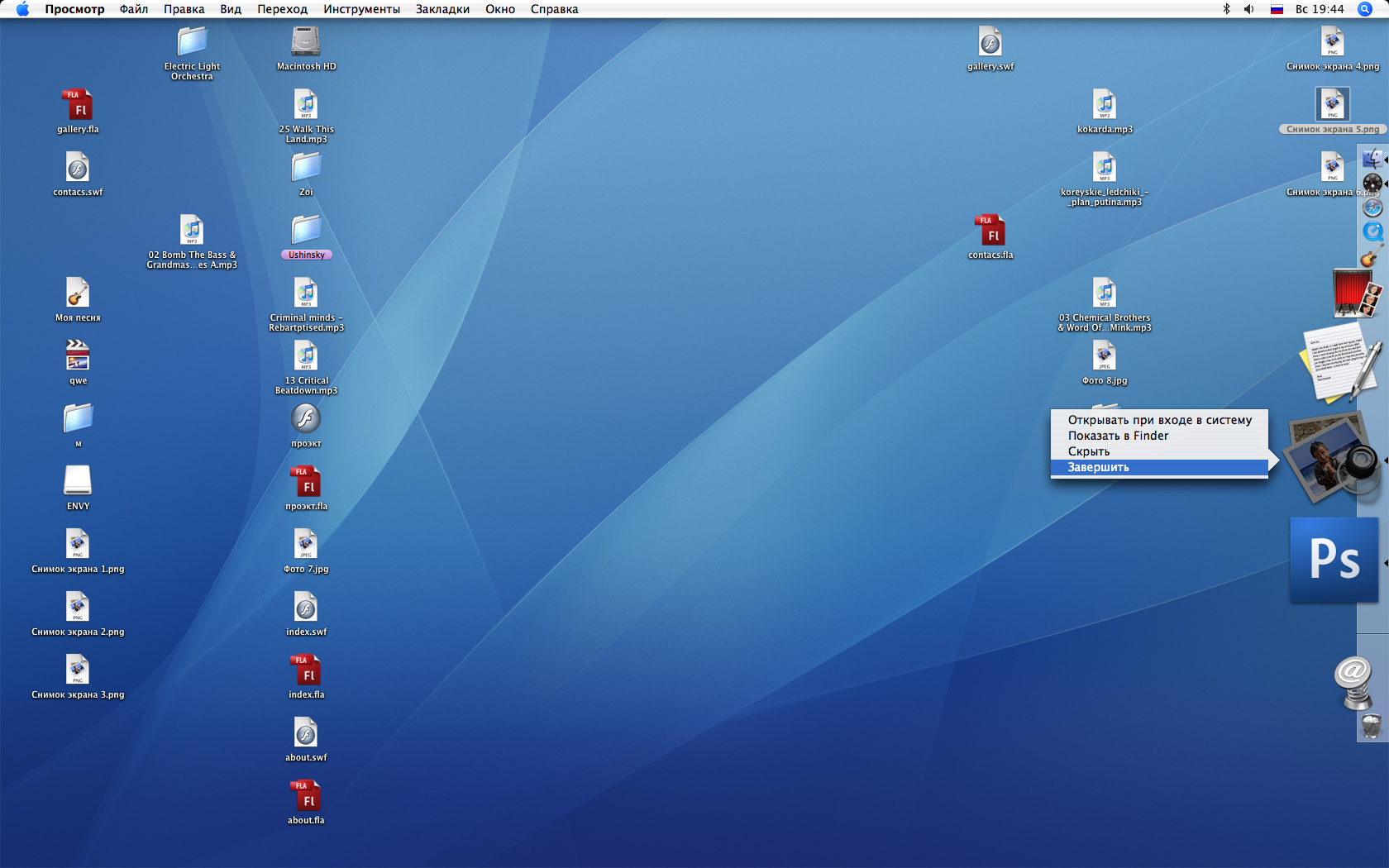Viewport: 1389px width, 868px height.
Task: Click the Preview app icon in Dock
Action: pyautogui.click(x=1333, y=459)
